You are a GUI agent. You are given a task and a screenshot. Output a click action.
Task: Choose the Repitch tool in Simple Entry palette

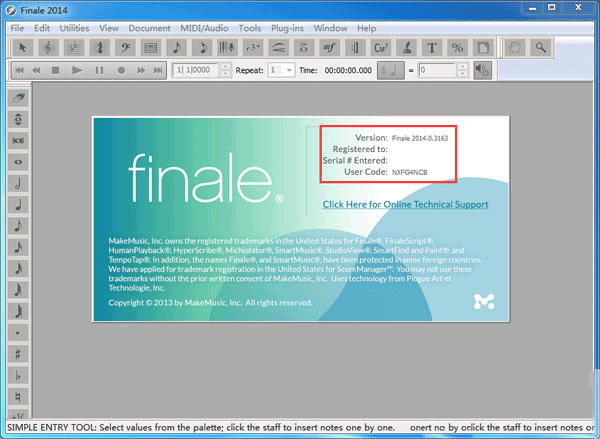(18, 119)
